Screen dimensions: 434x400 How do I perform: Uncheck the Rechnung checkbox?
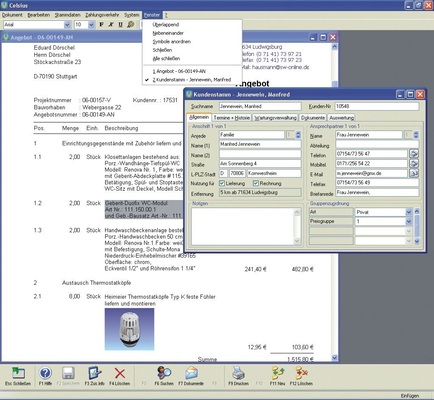click(x=256, y=183)
